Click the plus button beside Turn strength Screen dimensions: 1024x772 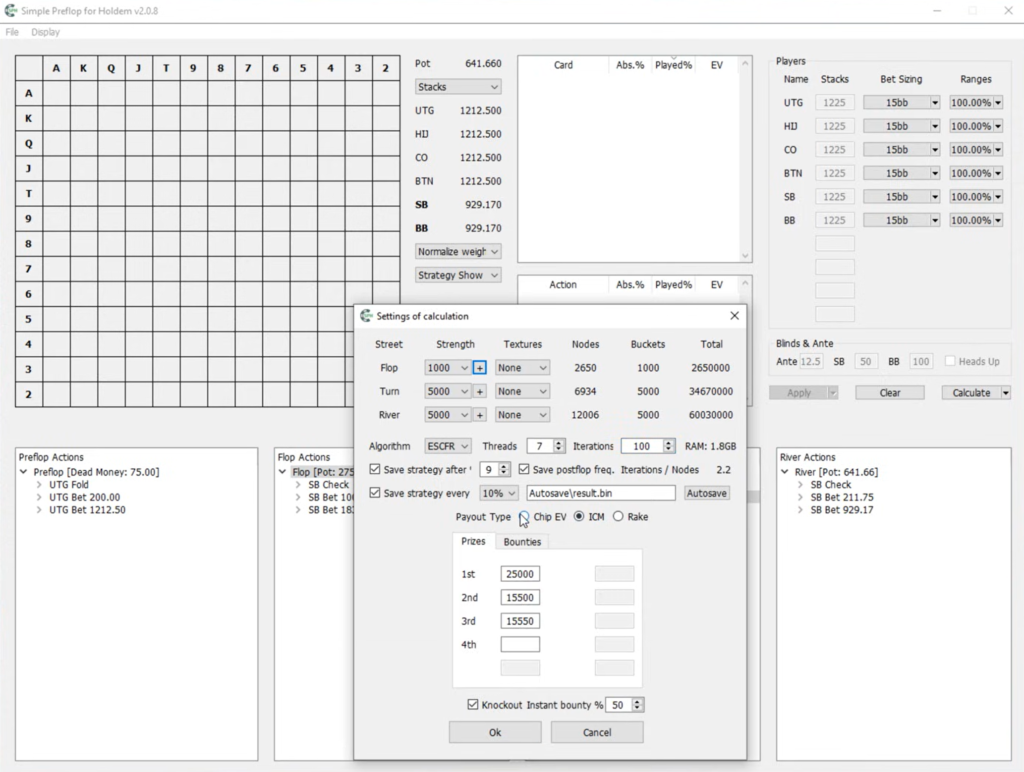point(479,391)
